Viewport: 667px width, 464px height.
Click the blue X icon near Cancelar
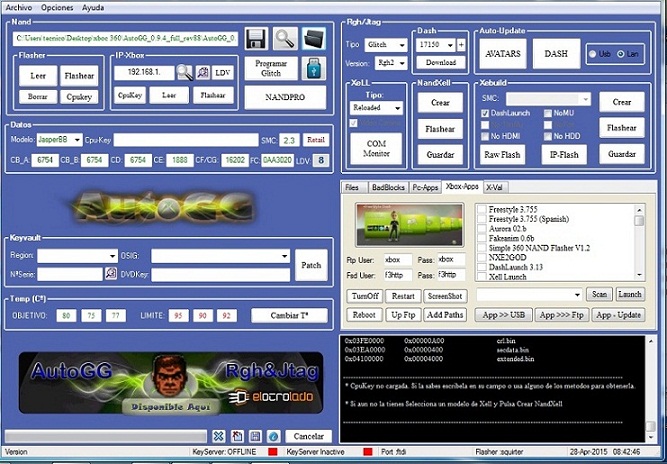click(x=218, y=436)
